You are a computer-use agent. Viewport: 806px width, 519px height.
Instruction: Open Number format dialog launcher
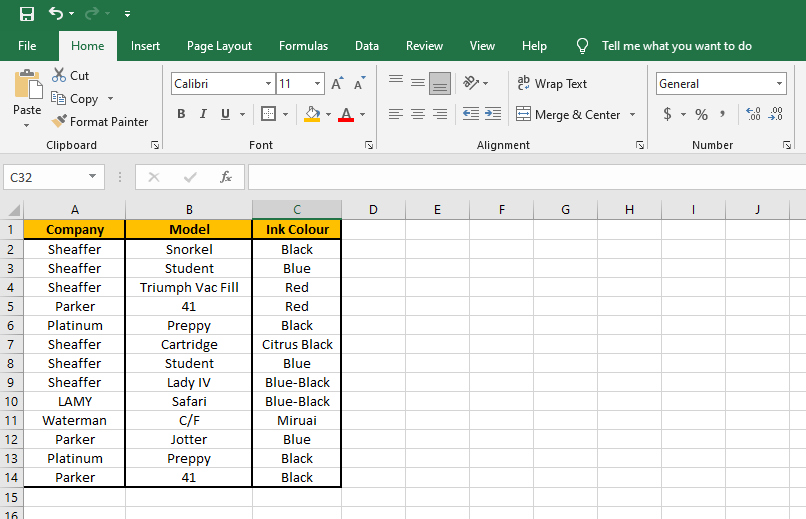[x=786, y=145]
